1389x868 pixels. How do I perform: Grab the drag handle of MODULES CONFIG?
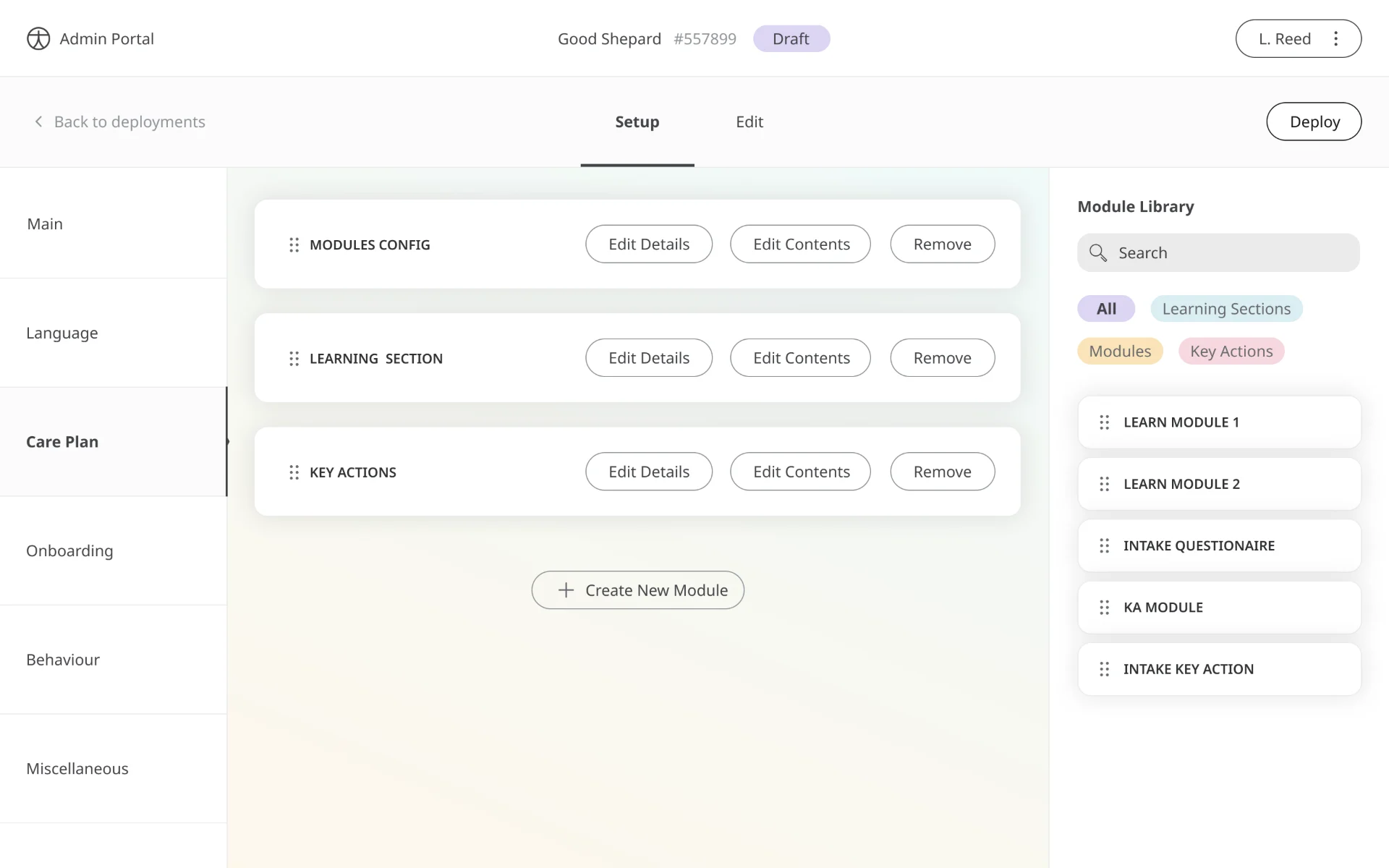click(x=294, y=244)
